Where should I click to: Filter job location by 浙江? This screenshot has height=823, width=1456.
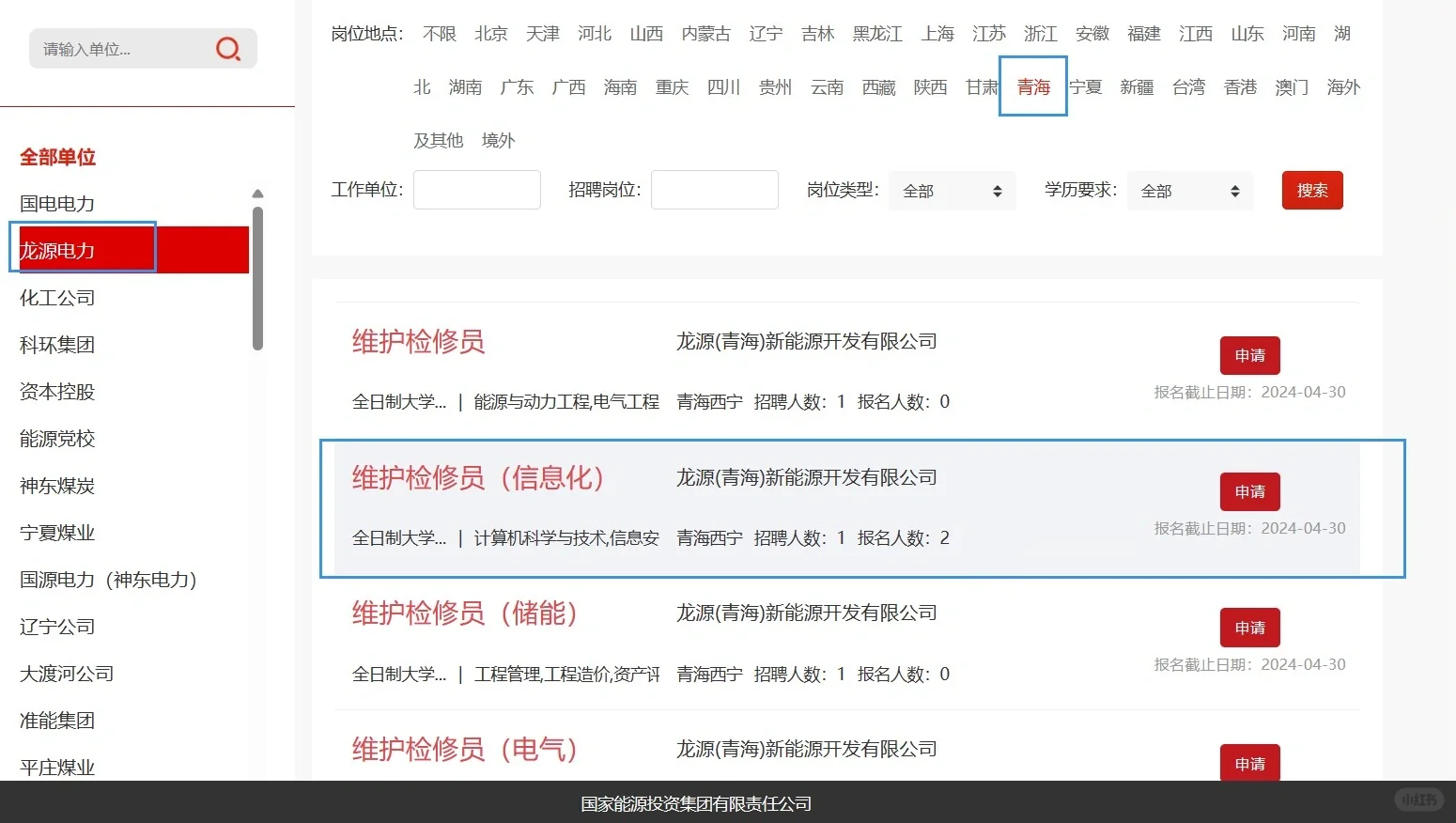coord(1041,34)
